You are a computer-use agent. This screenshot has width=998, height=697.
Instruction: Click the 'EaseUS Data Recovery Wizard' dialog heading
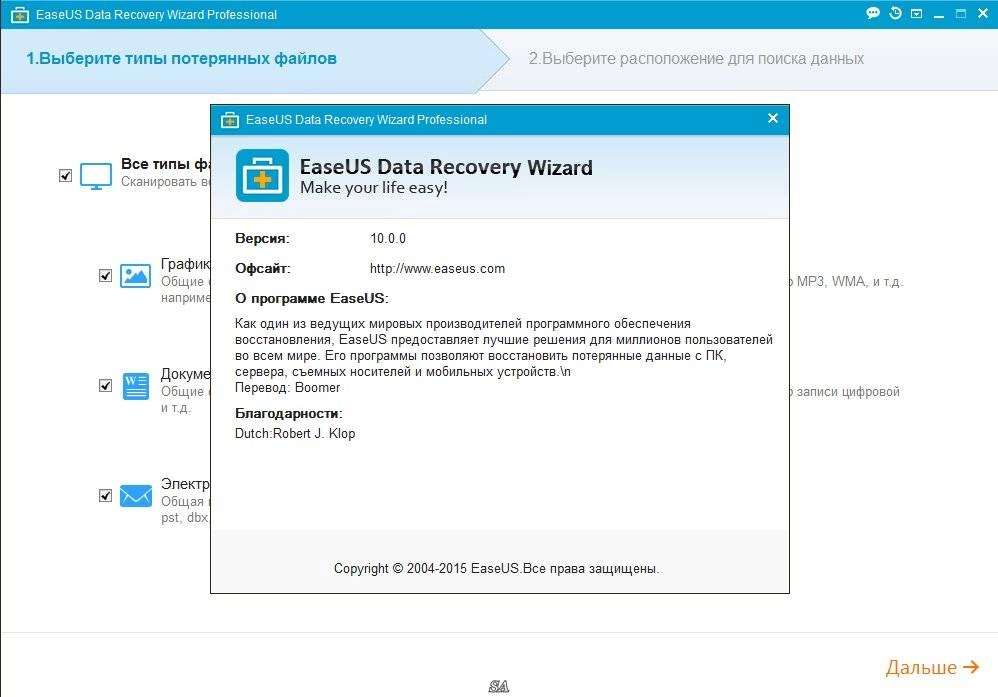click(446, 167)
